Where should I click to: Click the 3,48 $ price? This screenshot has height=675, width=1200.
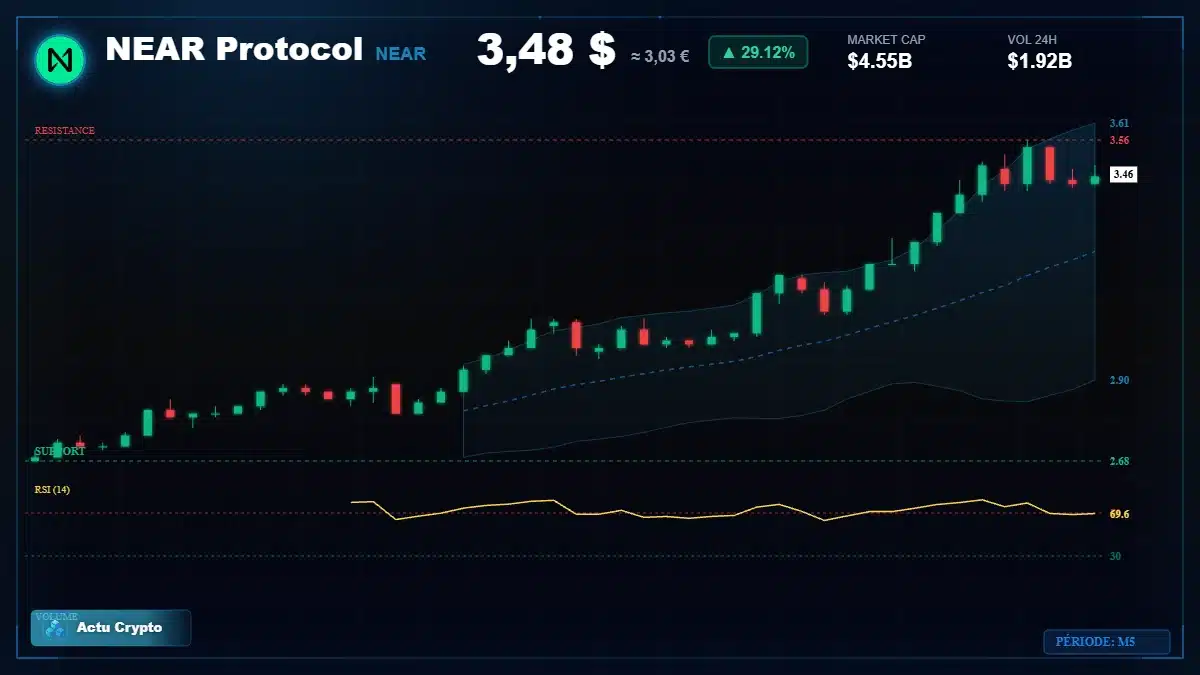(x=545, y=51)
